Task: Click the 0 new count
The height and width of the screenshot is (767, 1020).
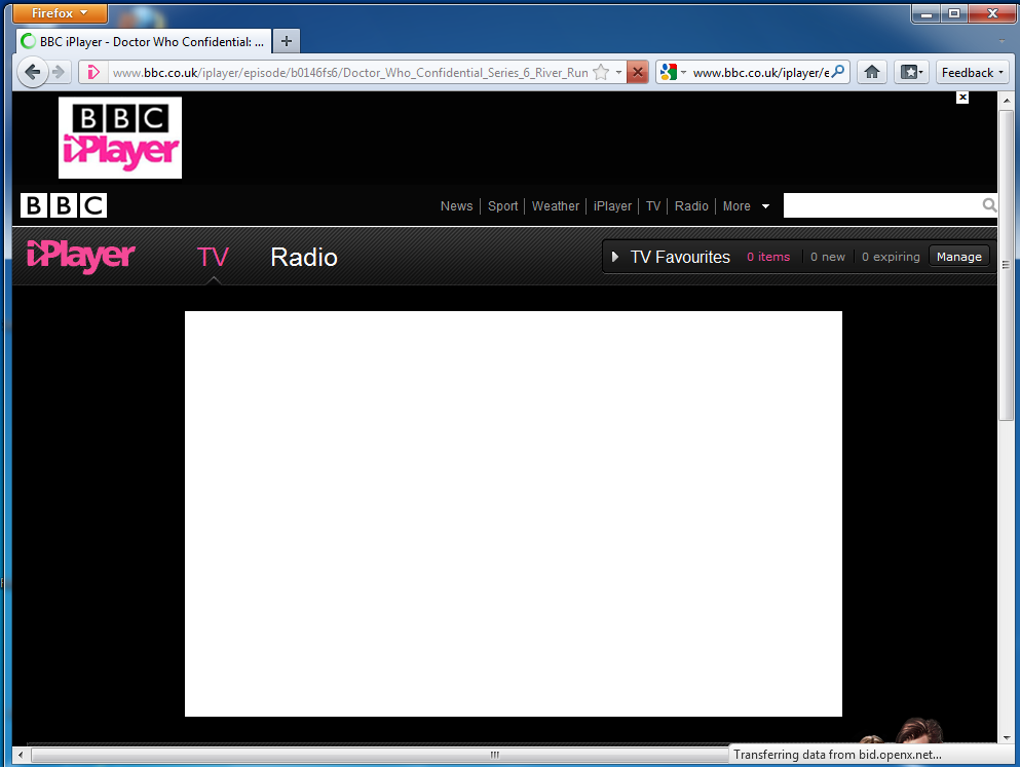Action: [827, 257]
